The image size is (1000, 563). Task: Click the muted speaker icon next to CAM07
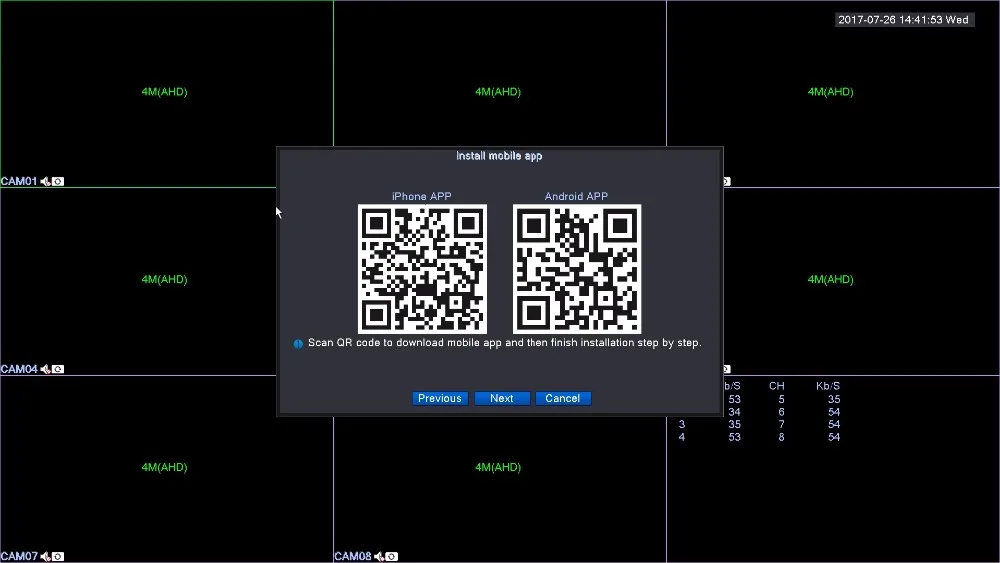coord(45,557)
